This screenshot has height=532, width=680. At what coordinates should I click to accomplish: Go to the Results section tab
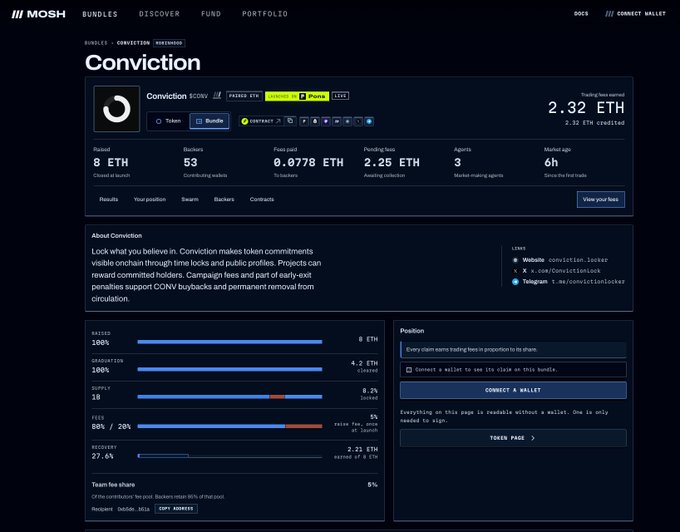point(108,199)
